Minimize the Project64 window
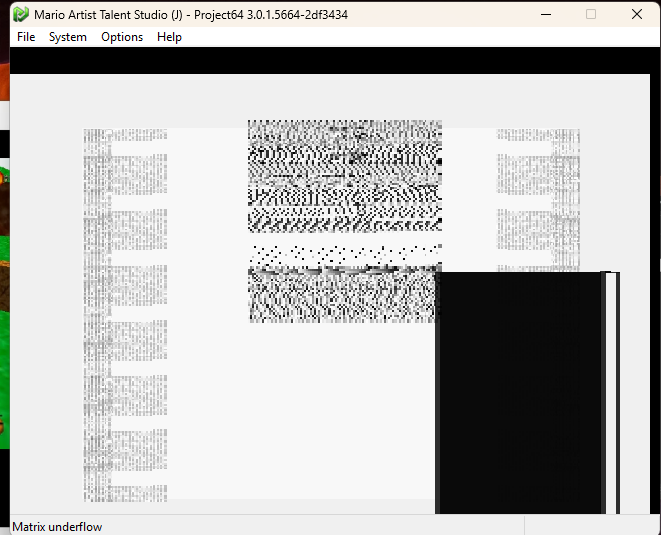Image resolution: width=661 pixels, height=535 pixels. (x=546, y=14)
